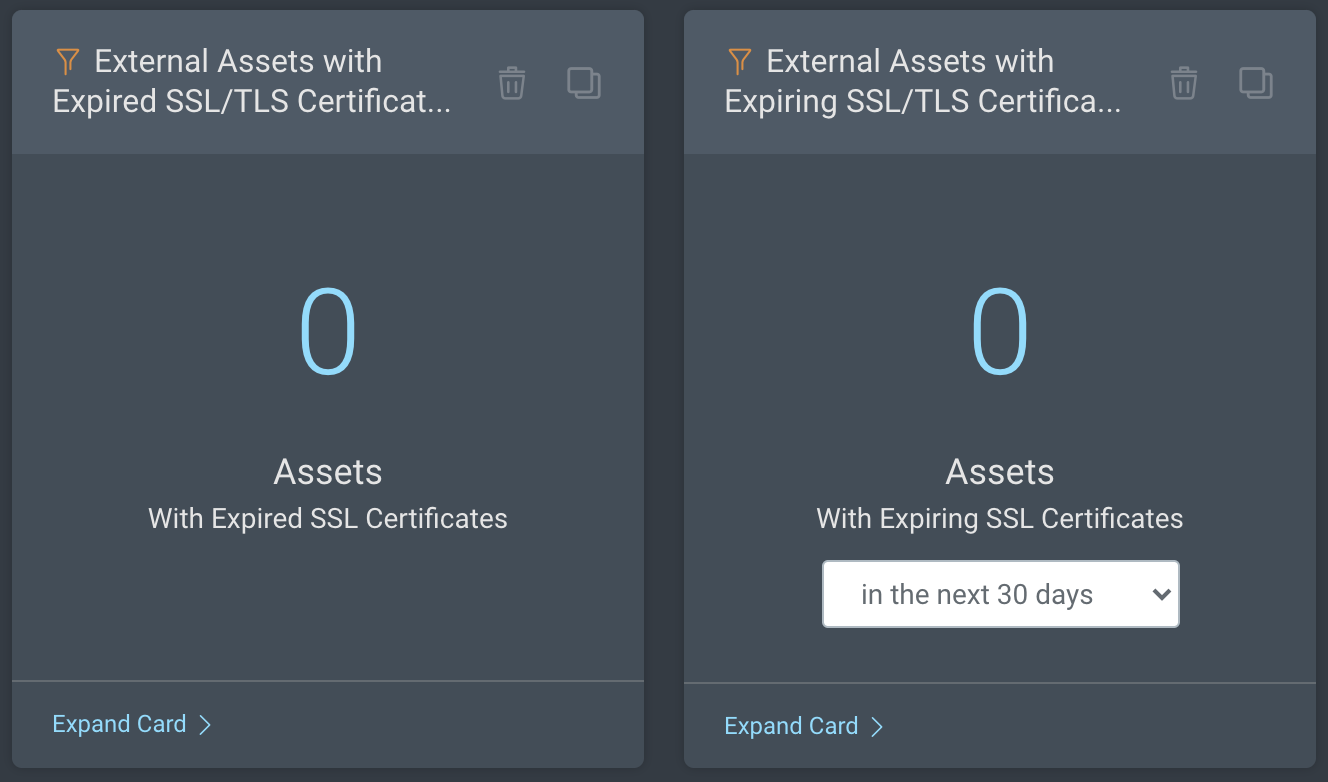
Task: Delete the Expiring SSL/TLS Certificates card
Action: pyautogui.click(x=1184, y=83)
